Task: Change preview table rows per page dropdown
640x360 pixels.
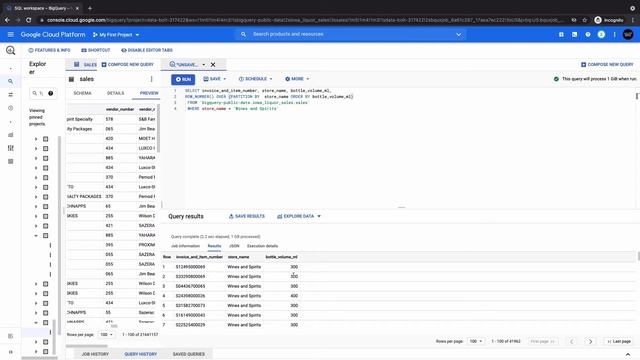Action: [x=106, y=335]
